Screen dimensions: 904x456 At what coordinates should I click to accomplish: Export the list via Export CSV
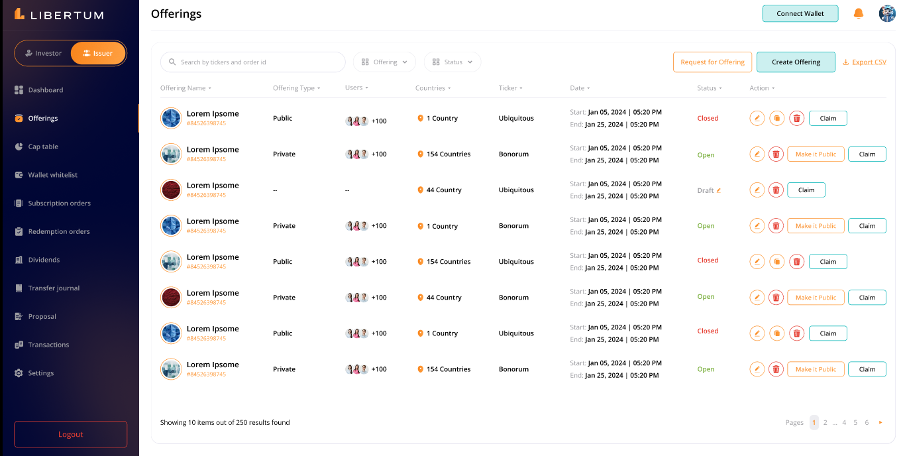865,62
